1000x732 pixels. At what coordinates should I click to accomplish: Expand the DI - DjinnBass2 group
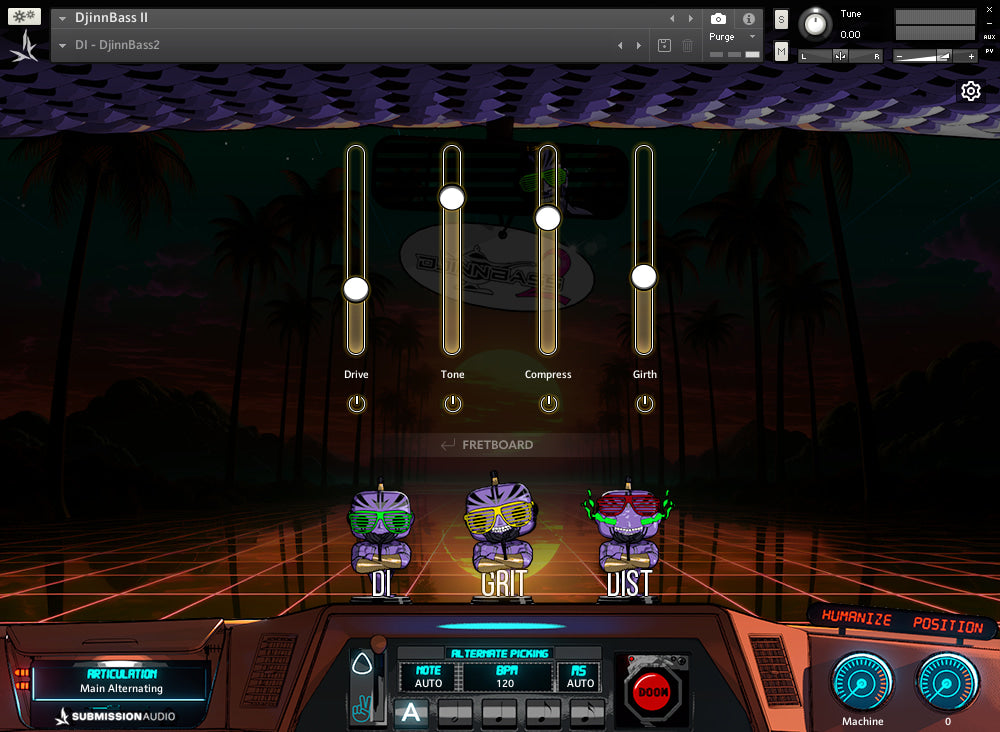click(x=61, y=45)
